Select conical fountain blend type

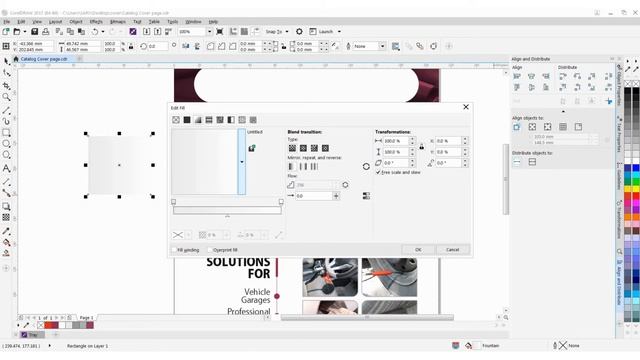click(x=314, y=148)
